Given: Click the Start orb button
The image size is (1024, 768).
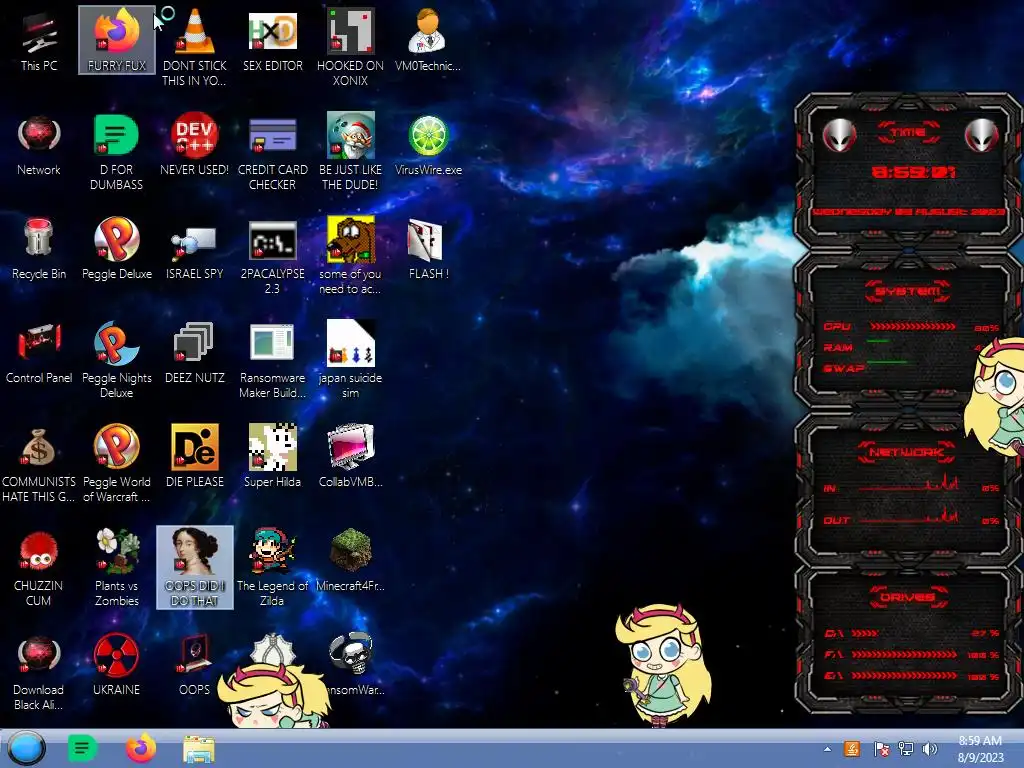Looking at the screenshot, I should (x=26, y=748).
